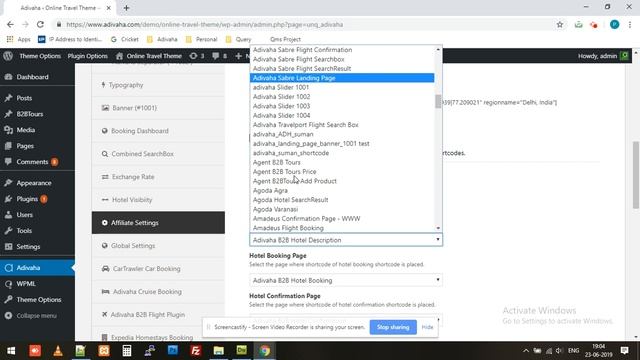Choose adivaha Slider 1001 option
Screen dimensions: 640x360
[x=342, y=87]
